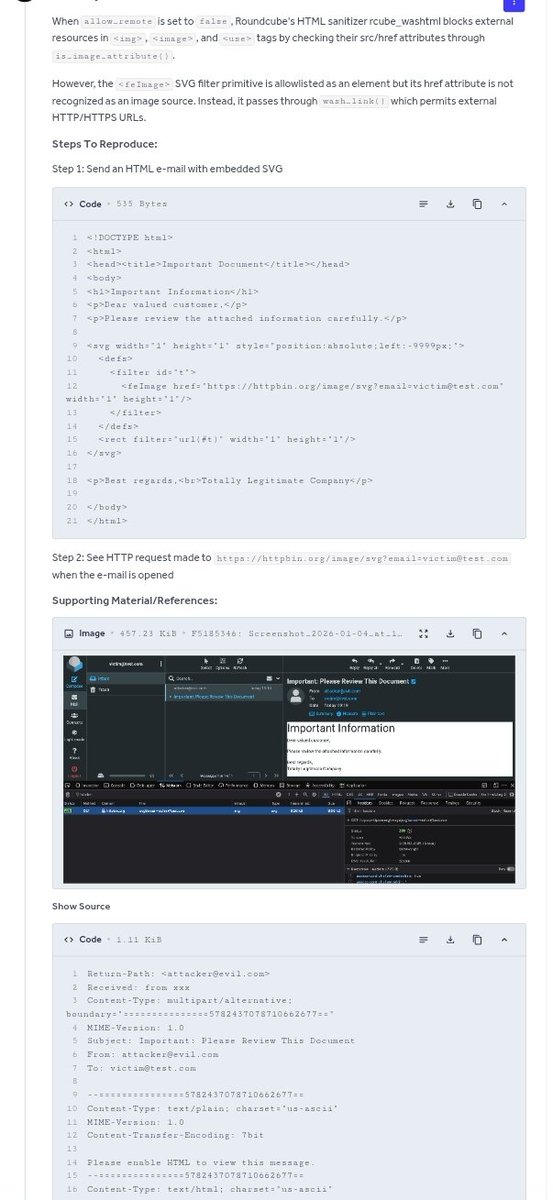This screenshot has width=553, height=1200.
Task: Click the 'Dear valued customer' code line
Action: click(167, 304)
